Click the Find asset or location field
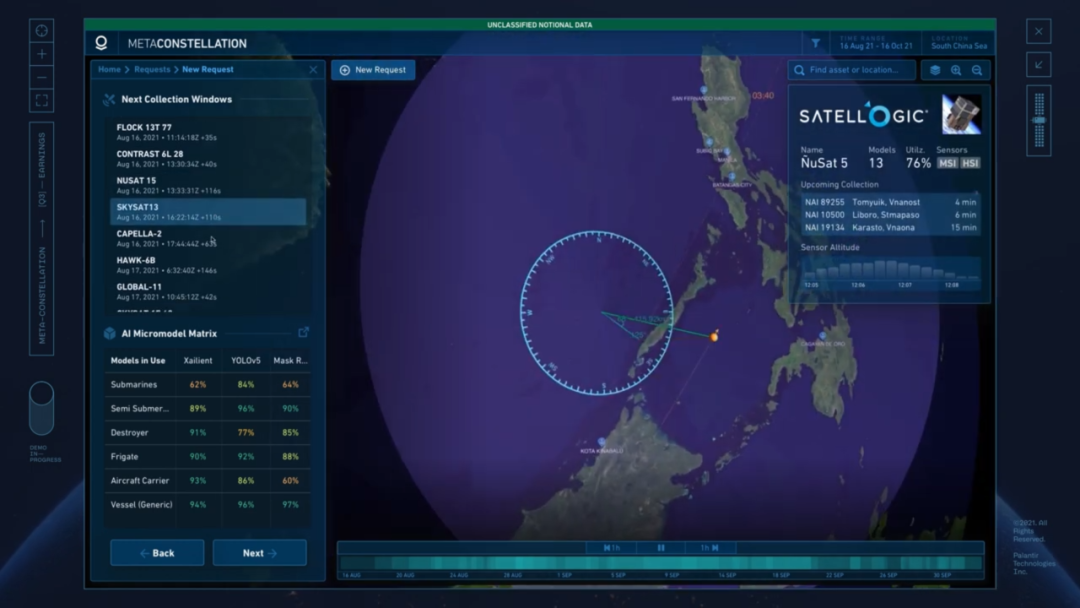 (852, 70)
